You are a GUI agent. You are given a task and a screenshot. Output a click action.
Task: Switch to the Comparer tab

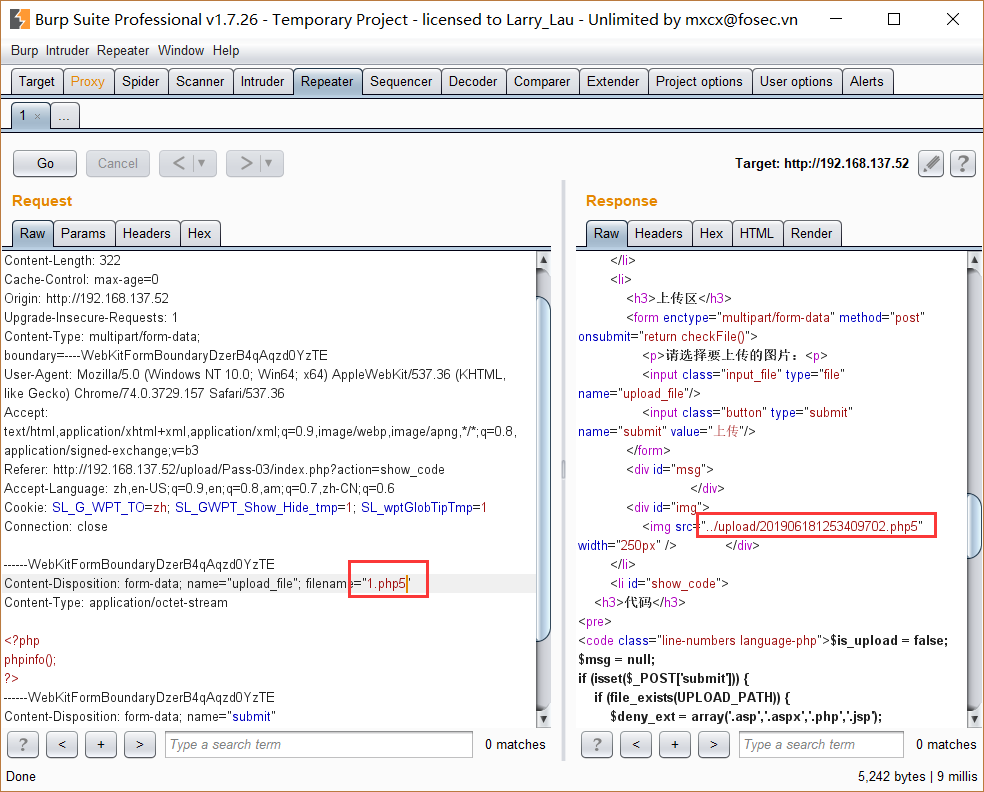click(x=542, y=82)
